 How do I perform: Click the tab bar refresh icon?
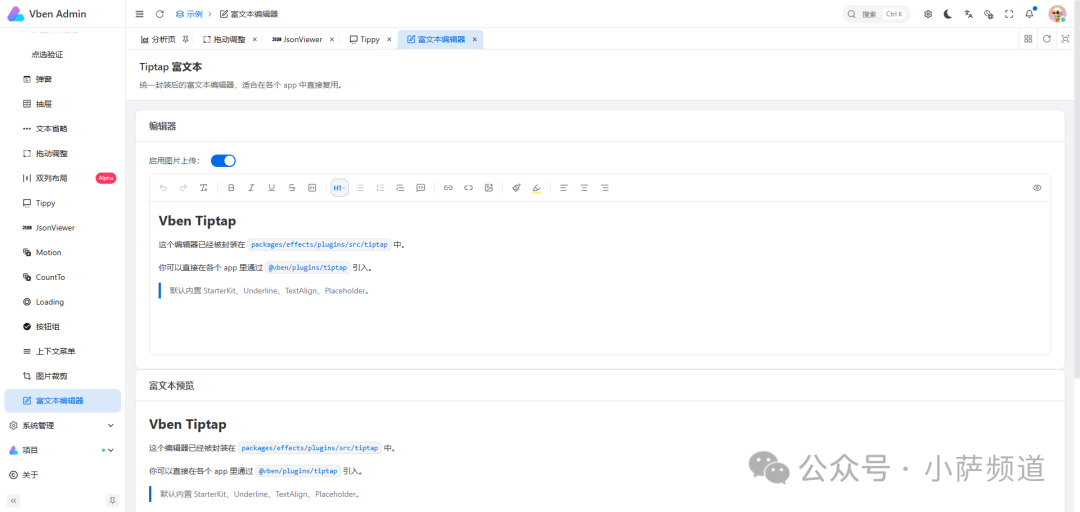click(1047, 39)
